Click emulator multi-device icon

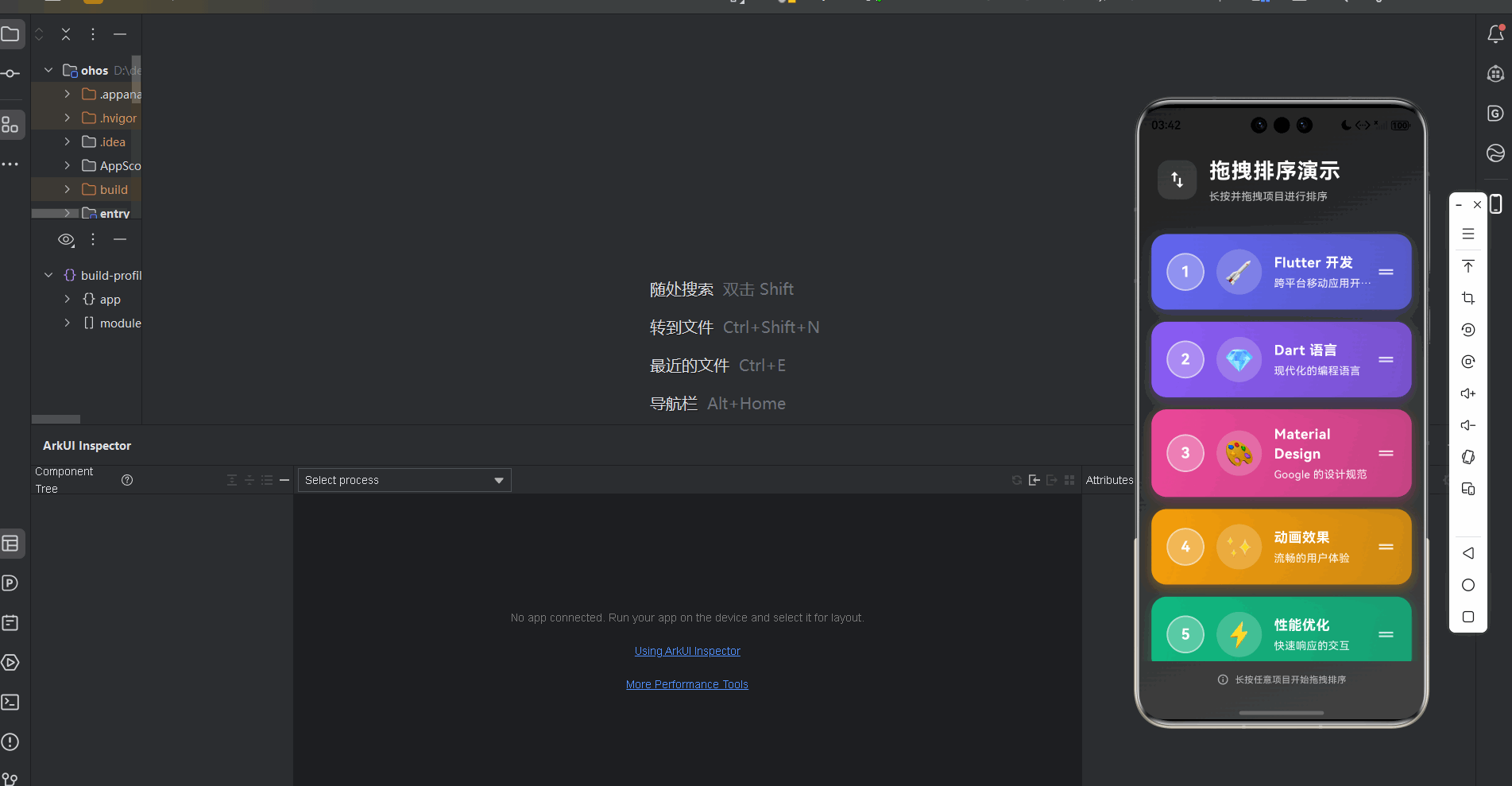coord(1468,489)
